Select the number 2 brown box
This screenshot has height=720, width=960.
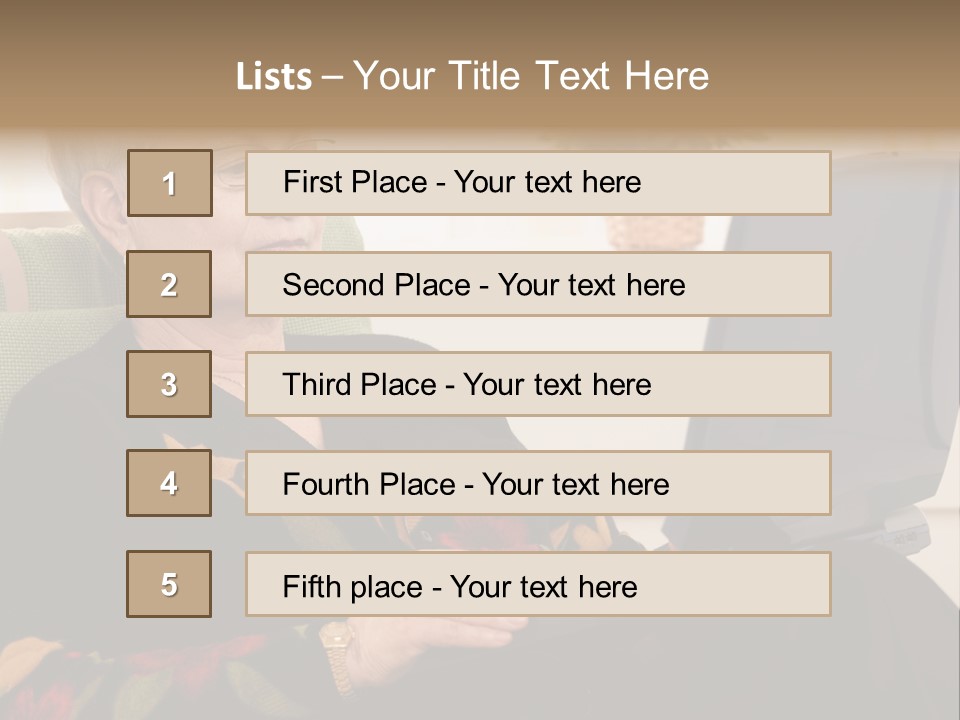point(169,284)
